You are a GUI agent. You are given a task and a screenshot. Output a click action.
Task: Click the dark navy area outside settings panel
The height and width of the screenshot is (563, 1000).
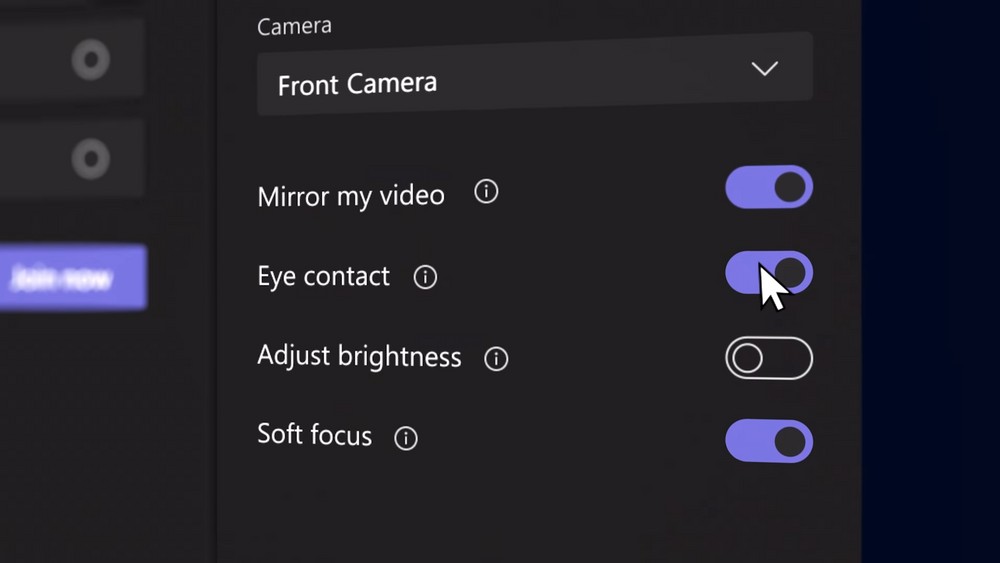(x=931, y=281)
